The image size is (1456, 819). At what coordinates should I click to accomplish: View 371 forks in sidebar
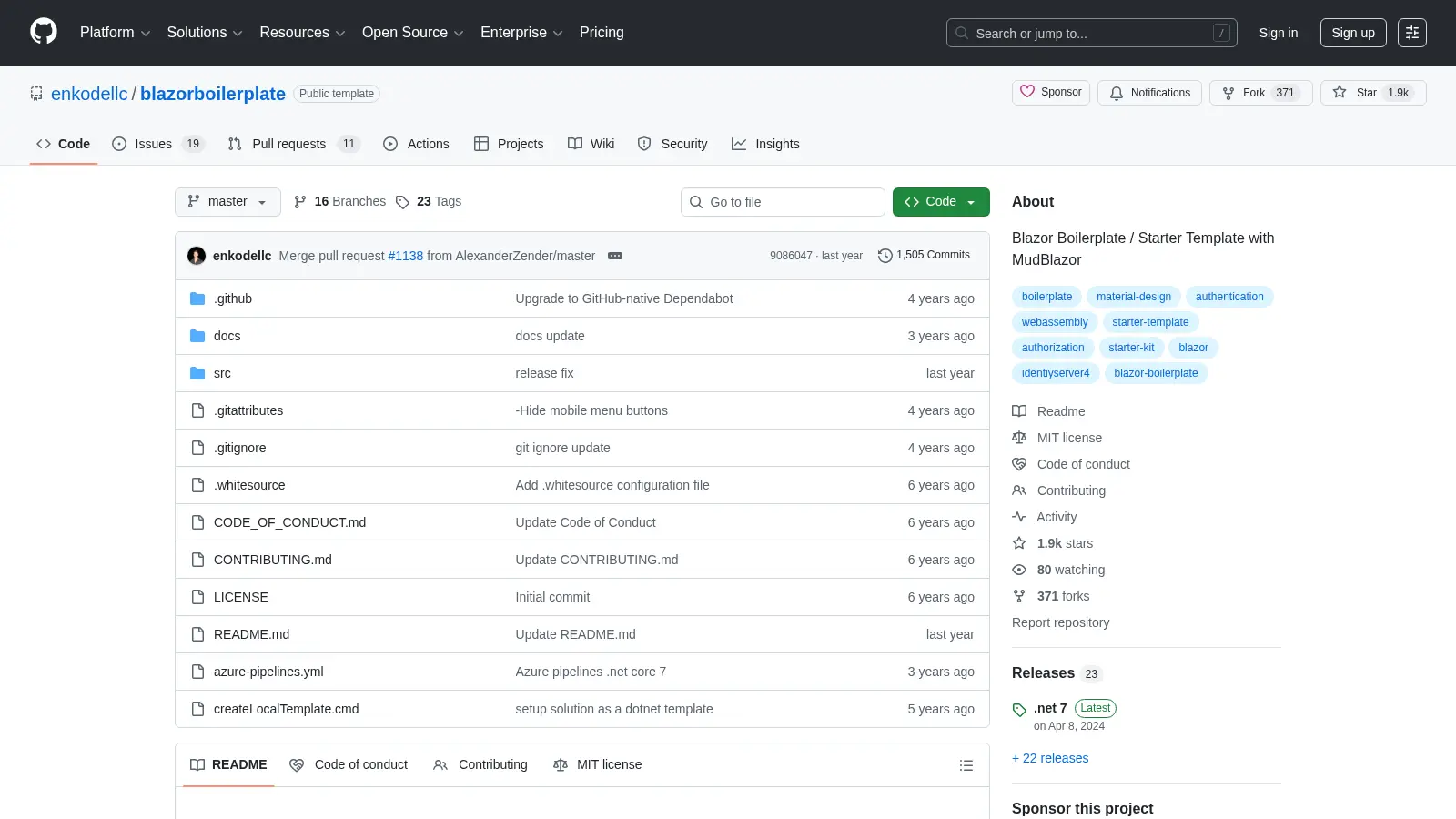click(x=1051, y=596)
